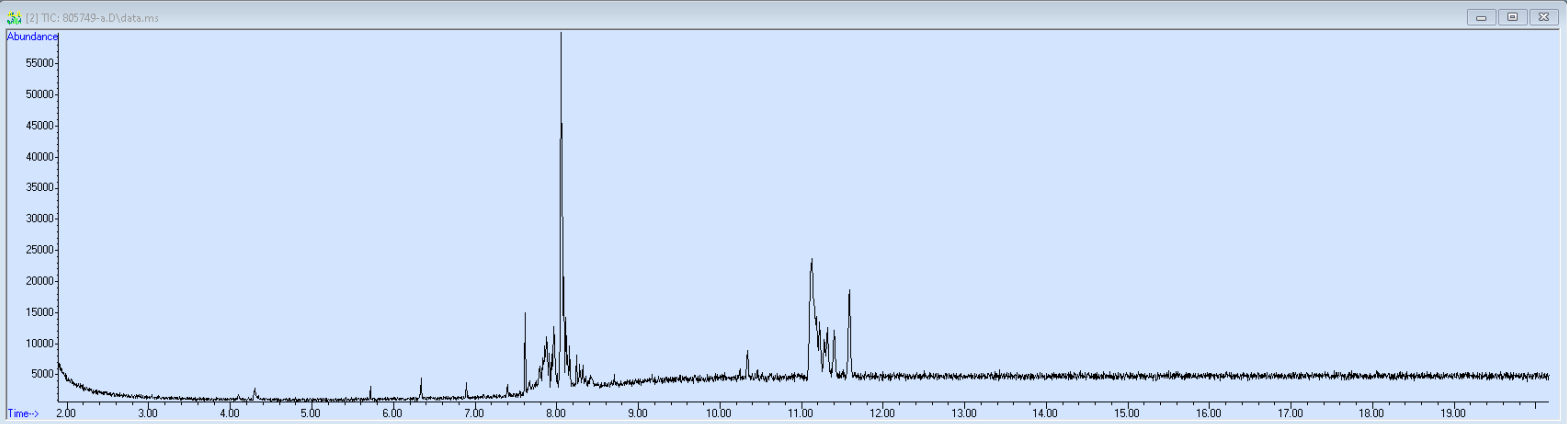Click the 'Time-->' axis label

(x=23, y=412)
